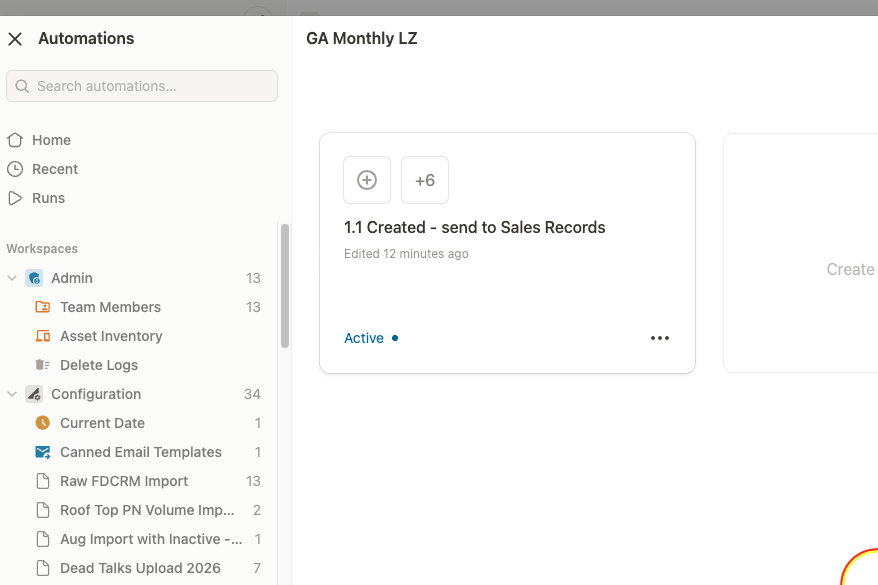878x585 pixels.
Task: Select Dead Talks Upload 2026
Action: pyautogui.click(x=140, y=568)
